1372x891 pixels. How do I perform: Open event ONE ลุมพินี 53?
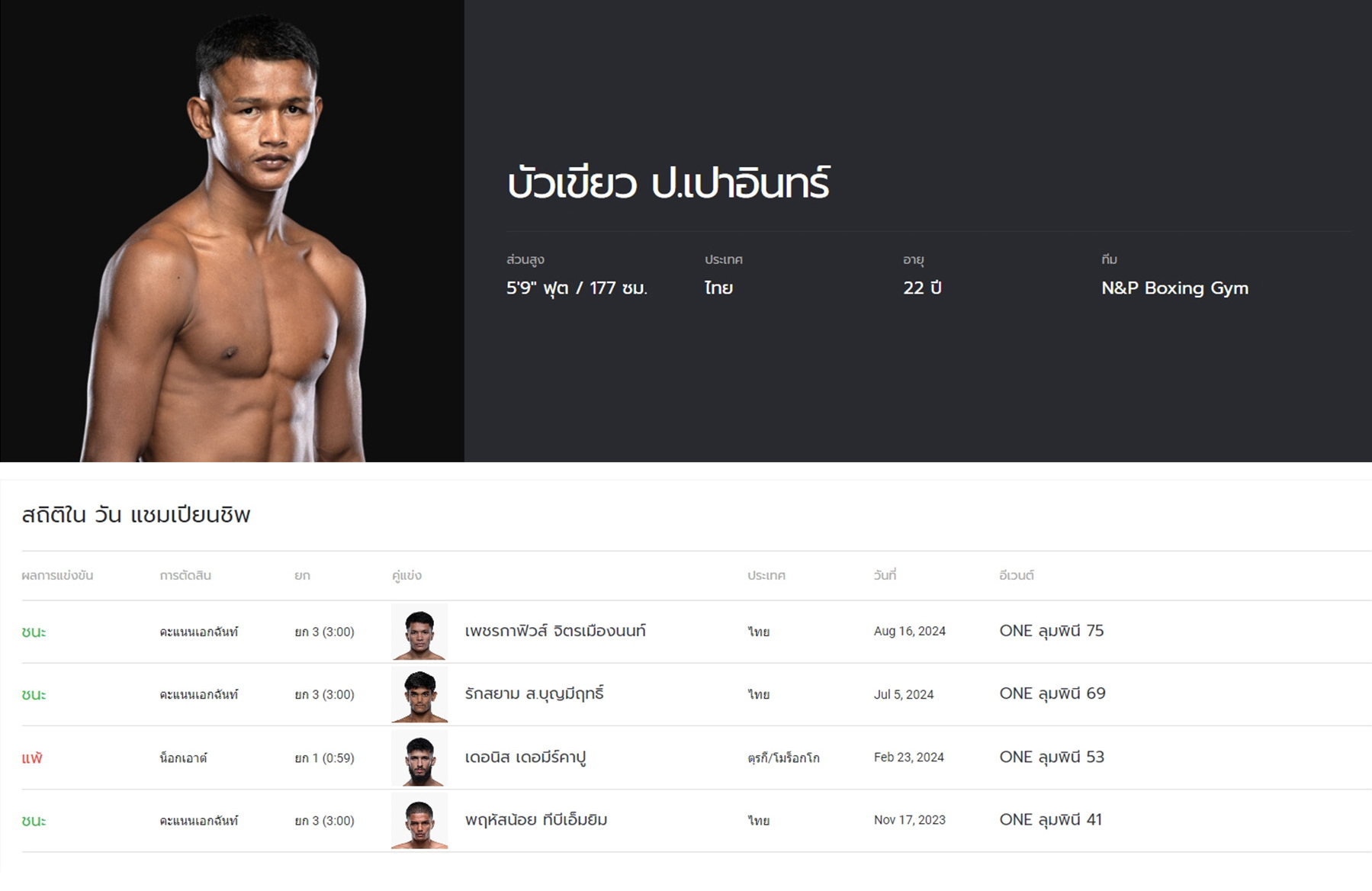tap(1052, 757)
